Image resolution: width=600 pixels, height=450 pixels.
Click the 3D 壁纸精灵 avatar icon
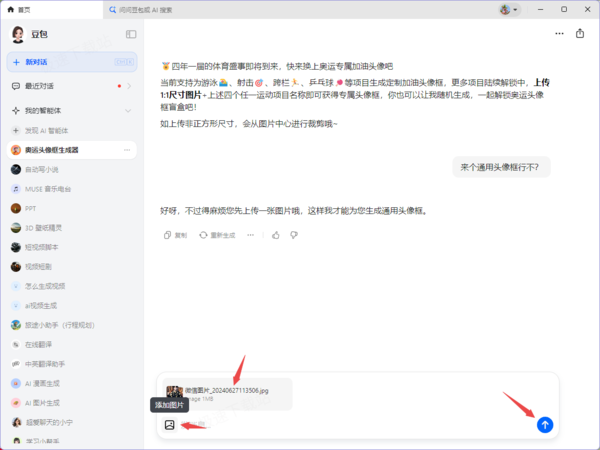click(16, 228)
